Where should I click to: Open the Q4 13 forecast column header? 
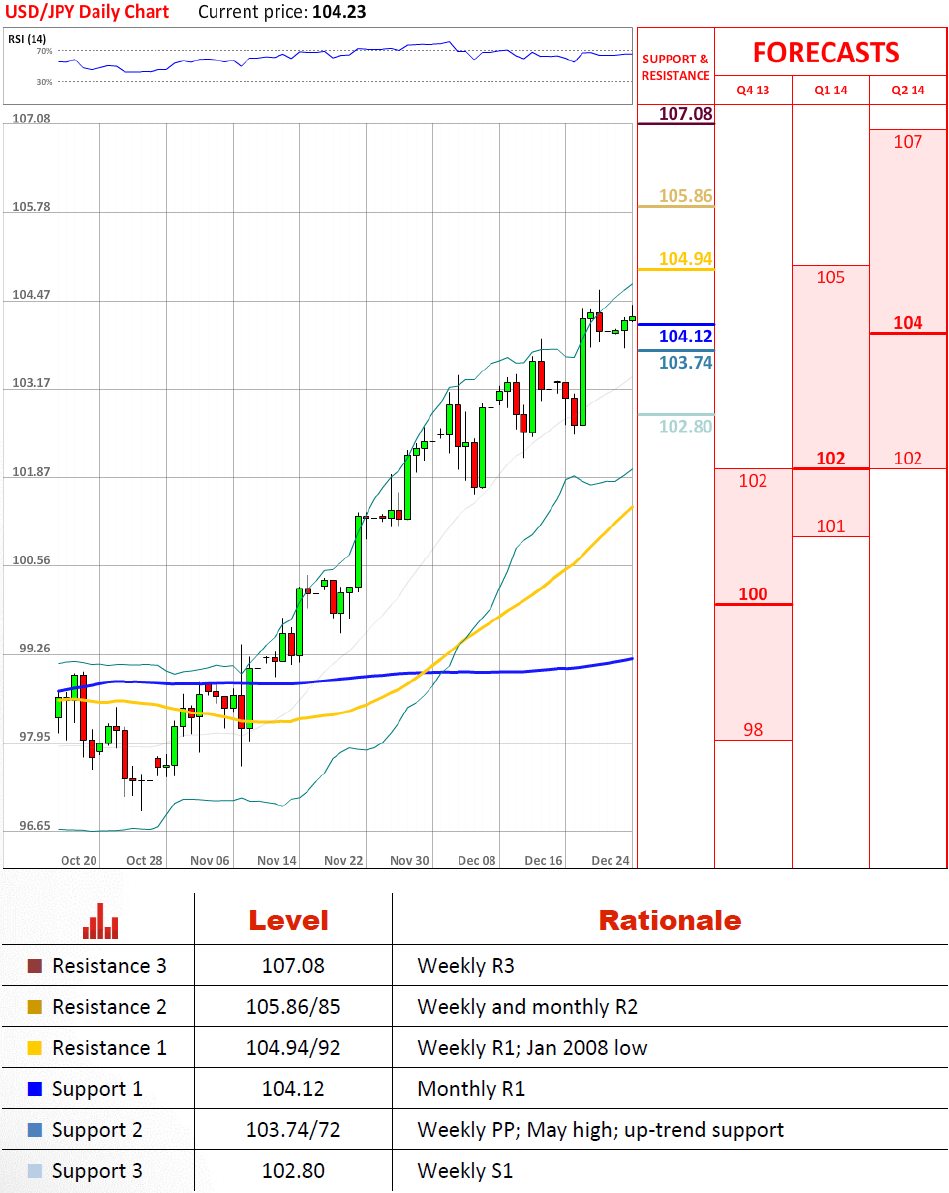(753, 90)
